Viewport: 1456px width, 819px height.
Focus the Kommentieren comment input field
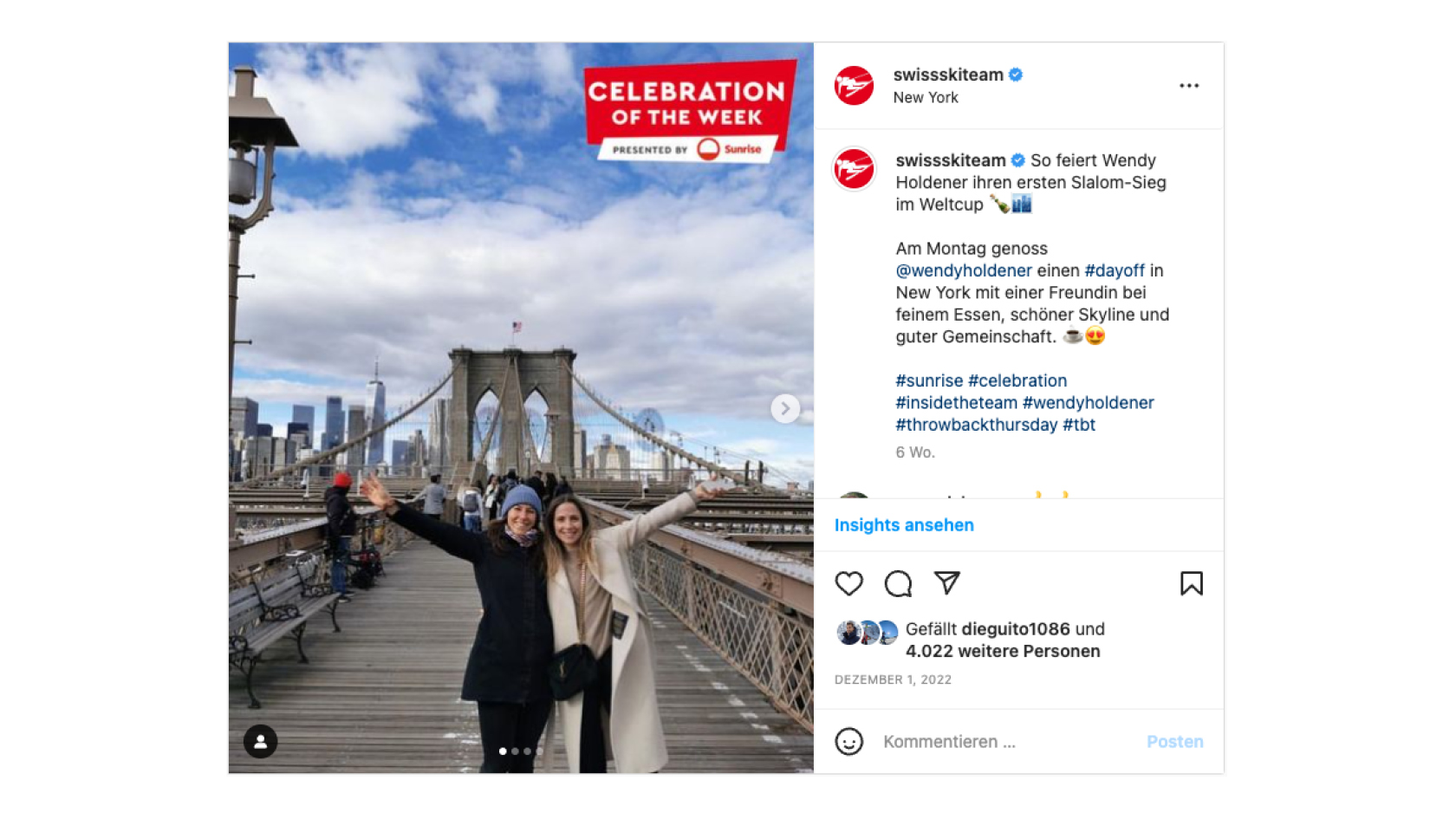[x=1005, y=742]
